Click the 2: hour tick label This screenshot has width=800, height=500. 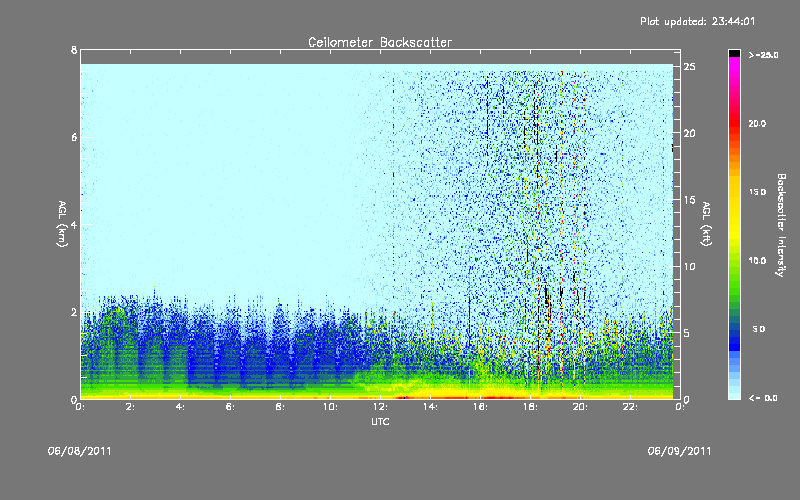click(x=131, y=407)
